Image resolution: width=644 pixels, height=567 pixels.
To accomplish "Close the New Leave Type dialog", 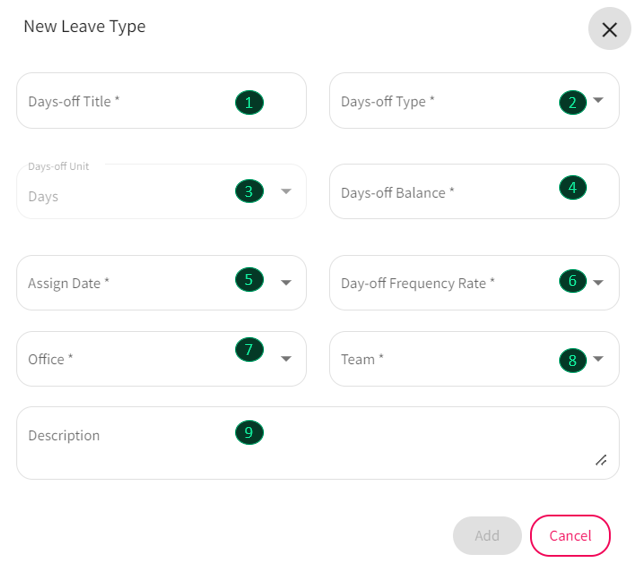I will click(609, 29).
